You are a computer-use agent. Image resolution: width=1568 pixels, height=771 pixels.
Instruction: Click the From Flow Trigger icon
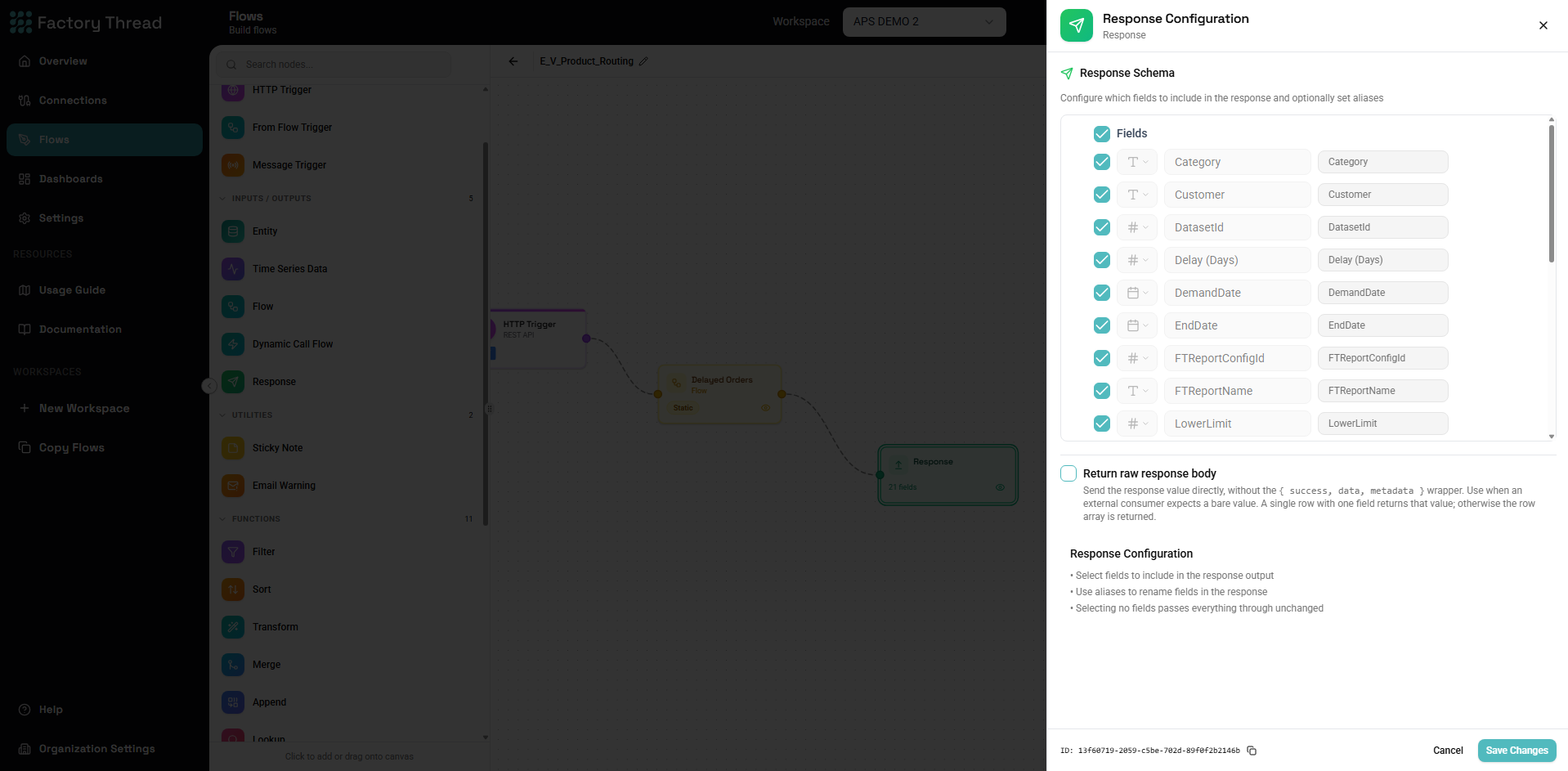[233, 128]
